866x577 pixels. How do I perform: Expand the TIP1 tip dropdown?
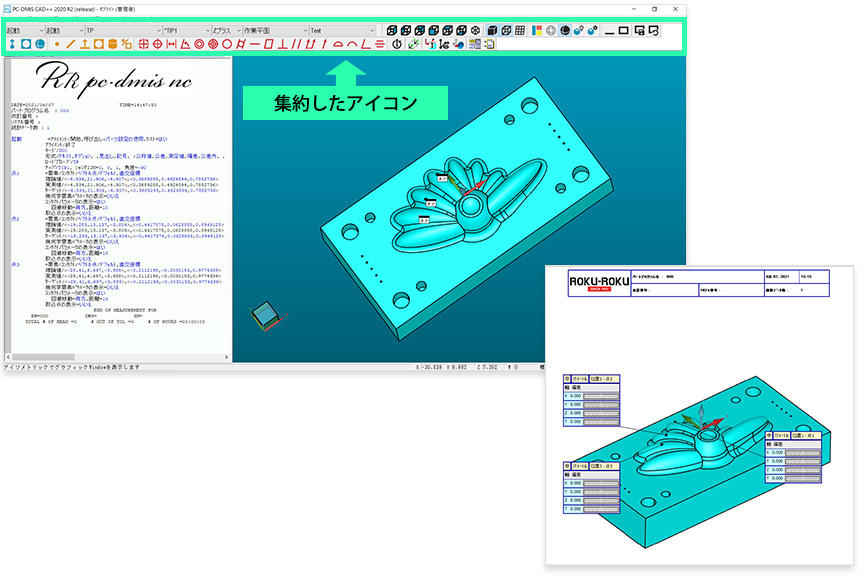pos(187,30)
